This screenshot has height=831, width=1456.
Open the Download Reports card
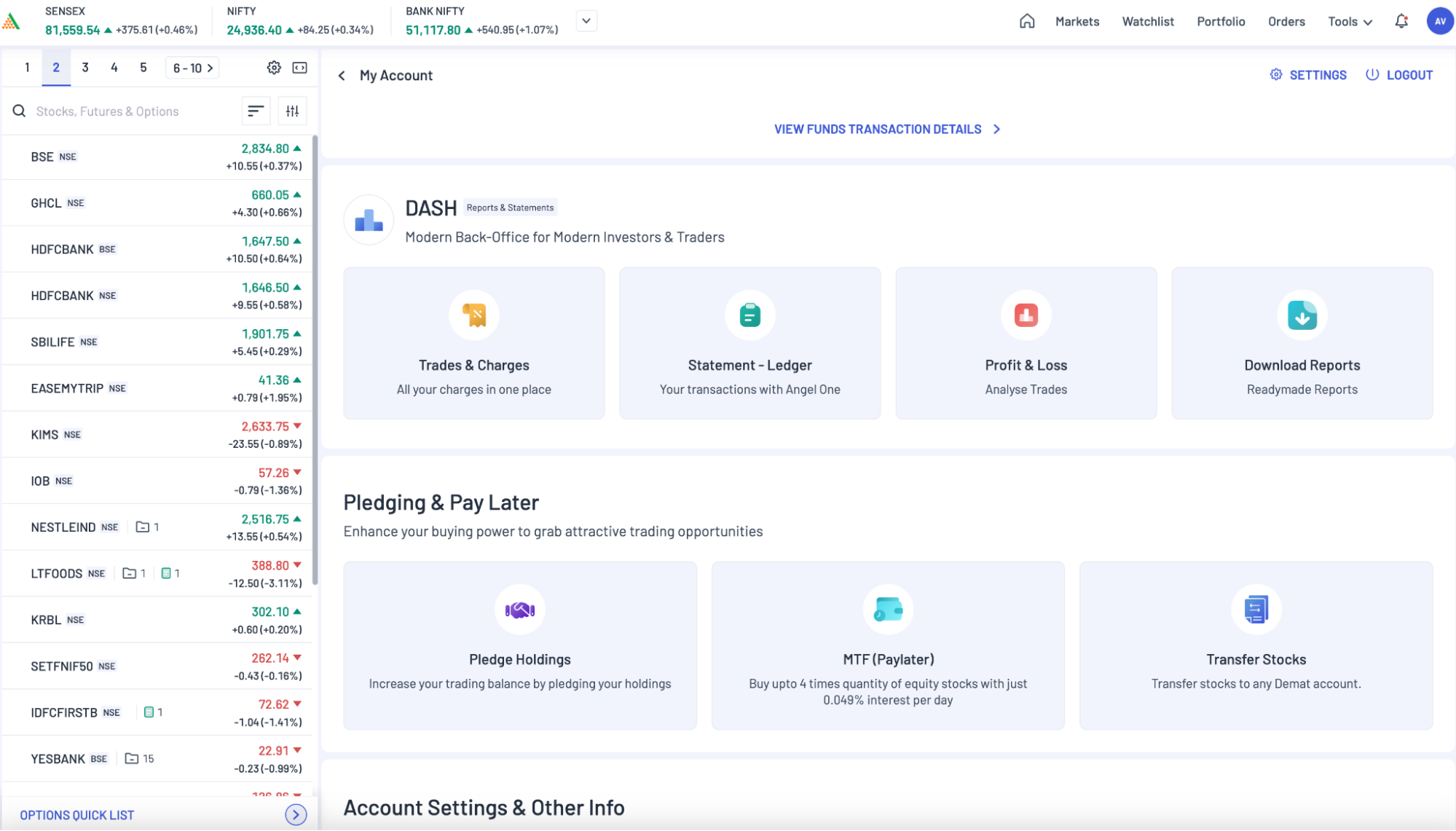tap(1302, 343)
